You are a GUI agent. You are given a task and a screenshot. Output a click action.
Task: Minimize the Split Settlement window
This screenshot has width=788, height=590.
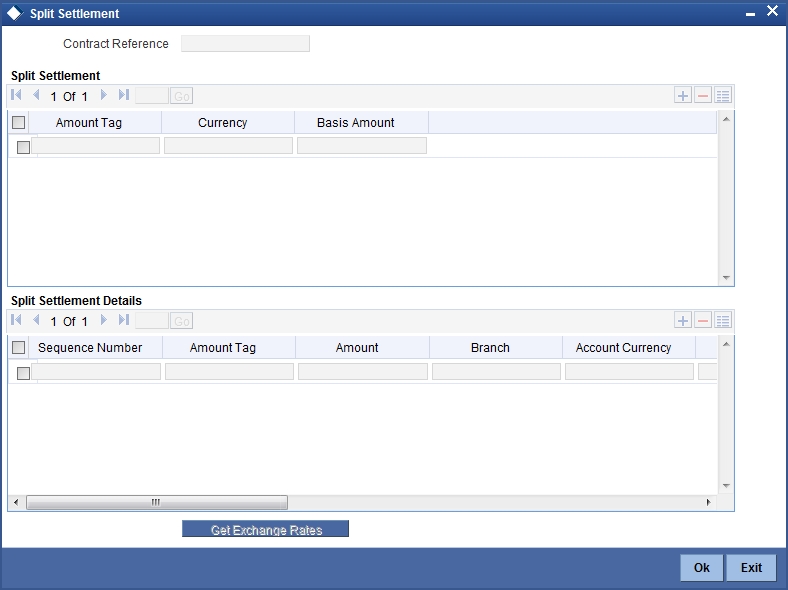click(750, 14)
